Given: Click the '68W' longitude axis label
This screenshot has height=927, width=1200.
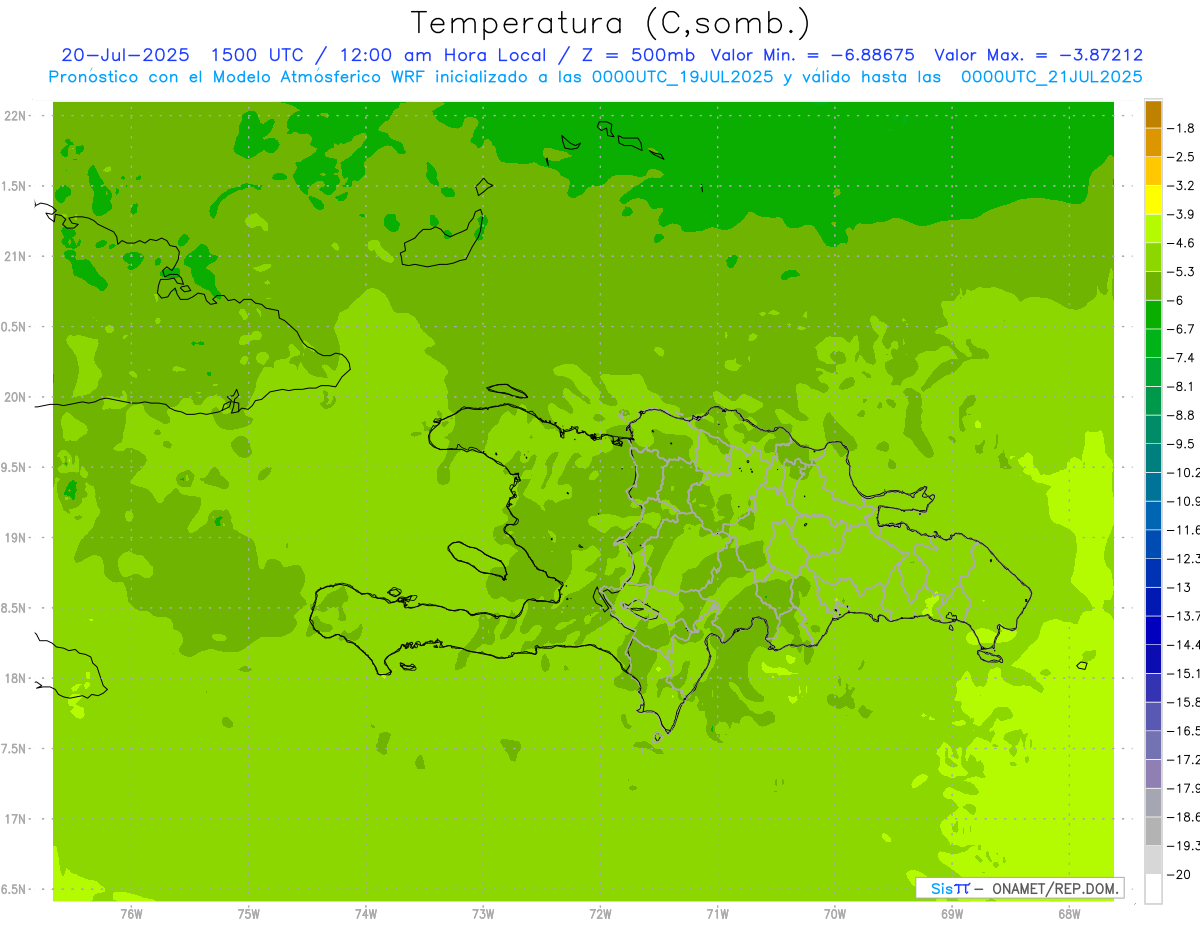Looking at the screenshot, I should [x=1069, y=914].
